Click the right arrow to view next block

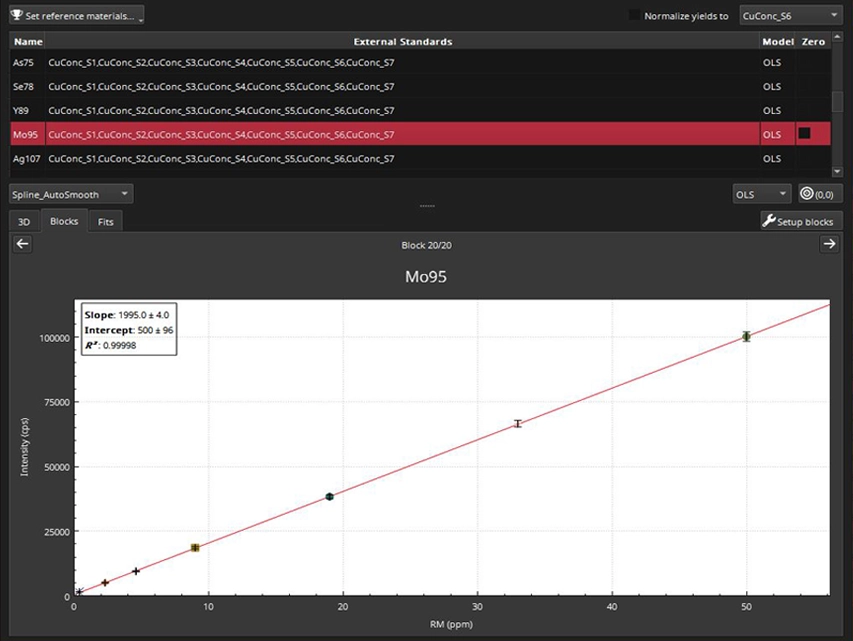point(830,244)
